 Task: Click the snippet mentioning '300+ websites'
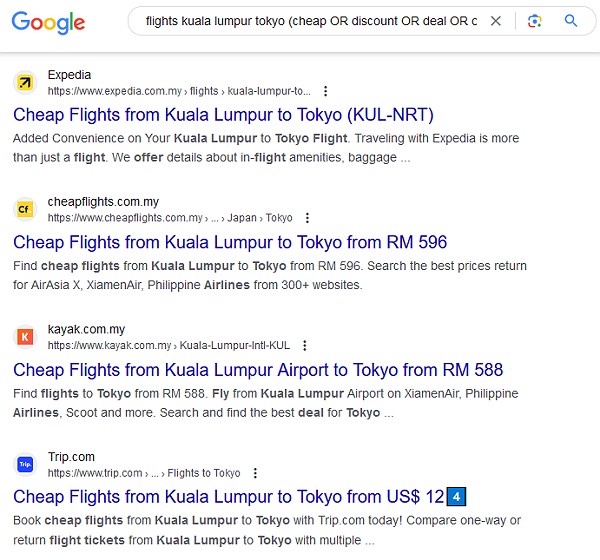coord(270,275)
